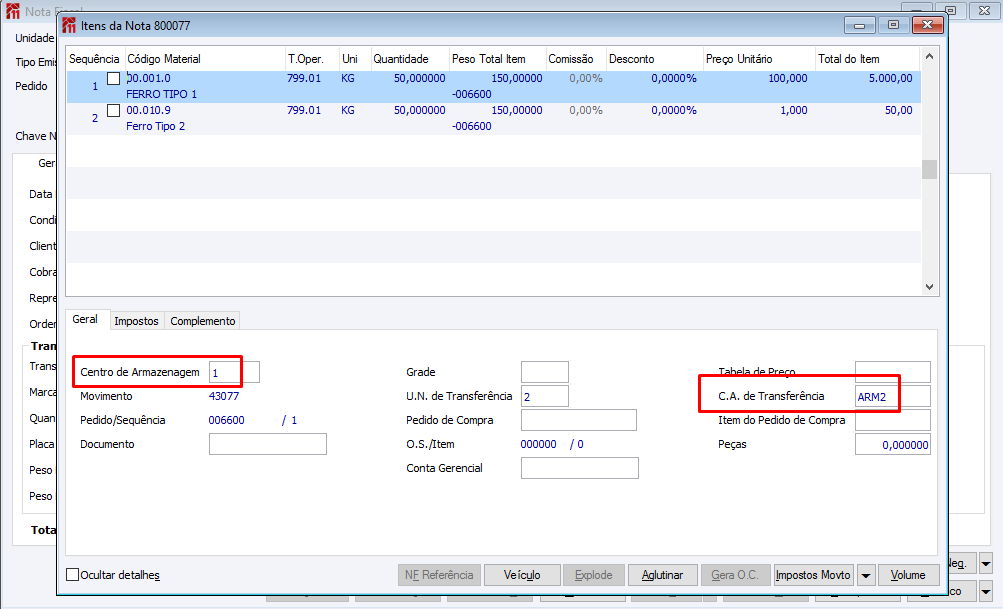This screenshot has height=609, width=1003.
Task: Click the Peso Total Item column header
Action: point(498,59)
